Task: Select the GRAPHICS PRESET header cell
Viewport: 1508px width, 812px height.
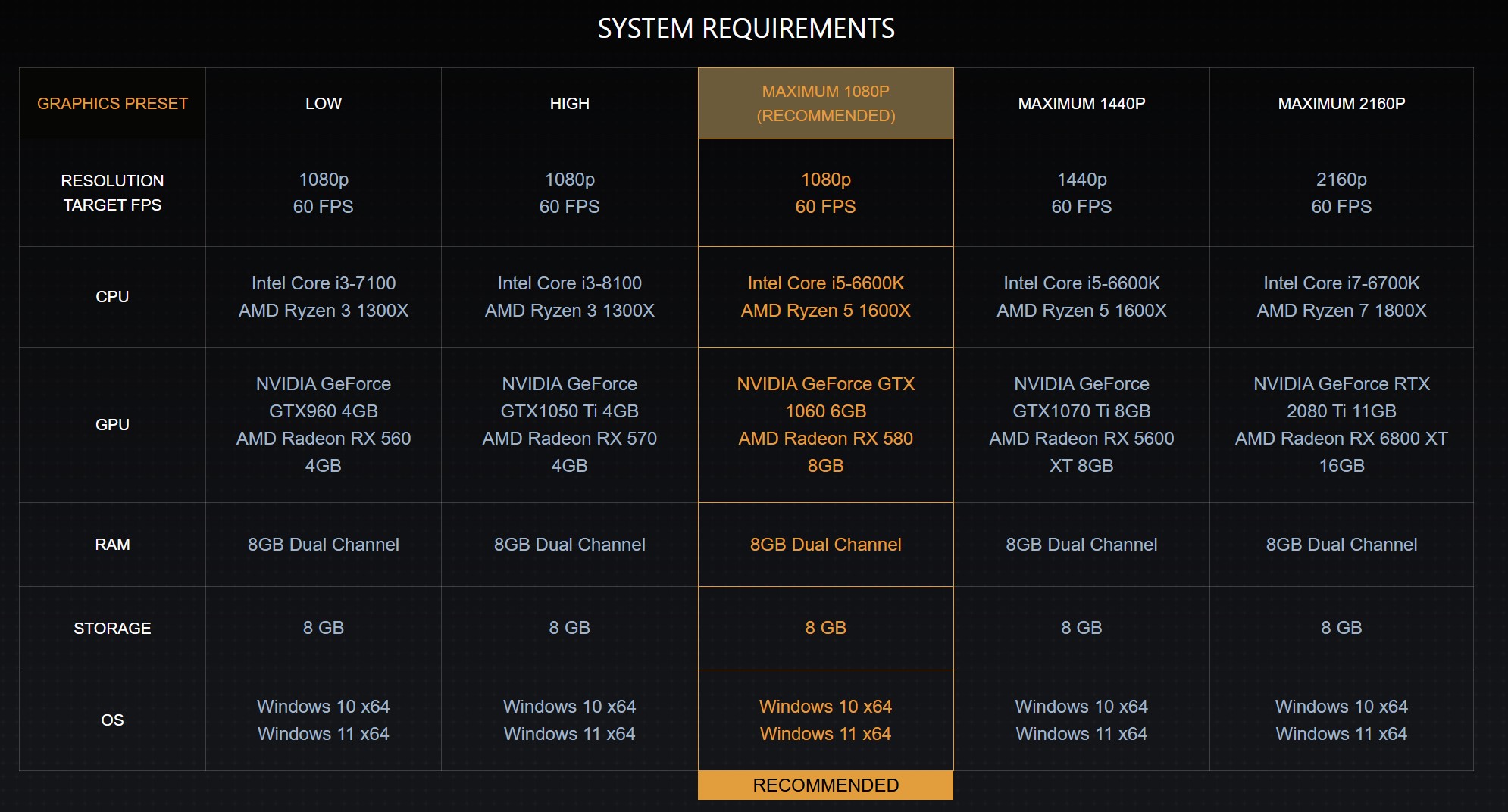Action: pos(112,104)
